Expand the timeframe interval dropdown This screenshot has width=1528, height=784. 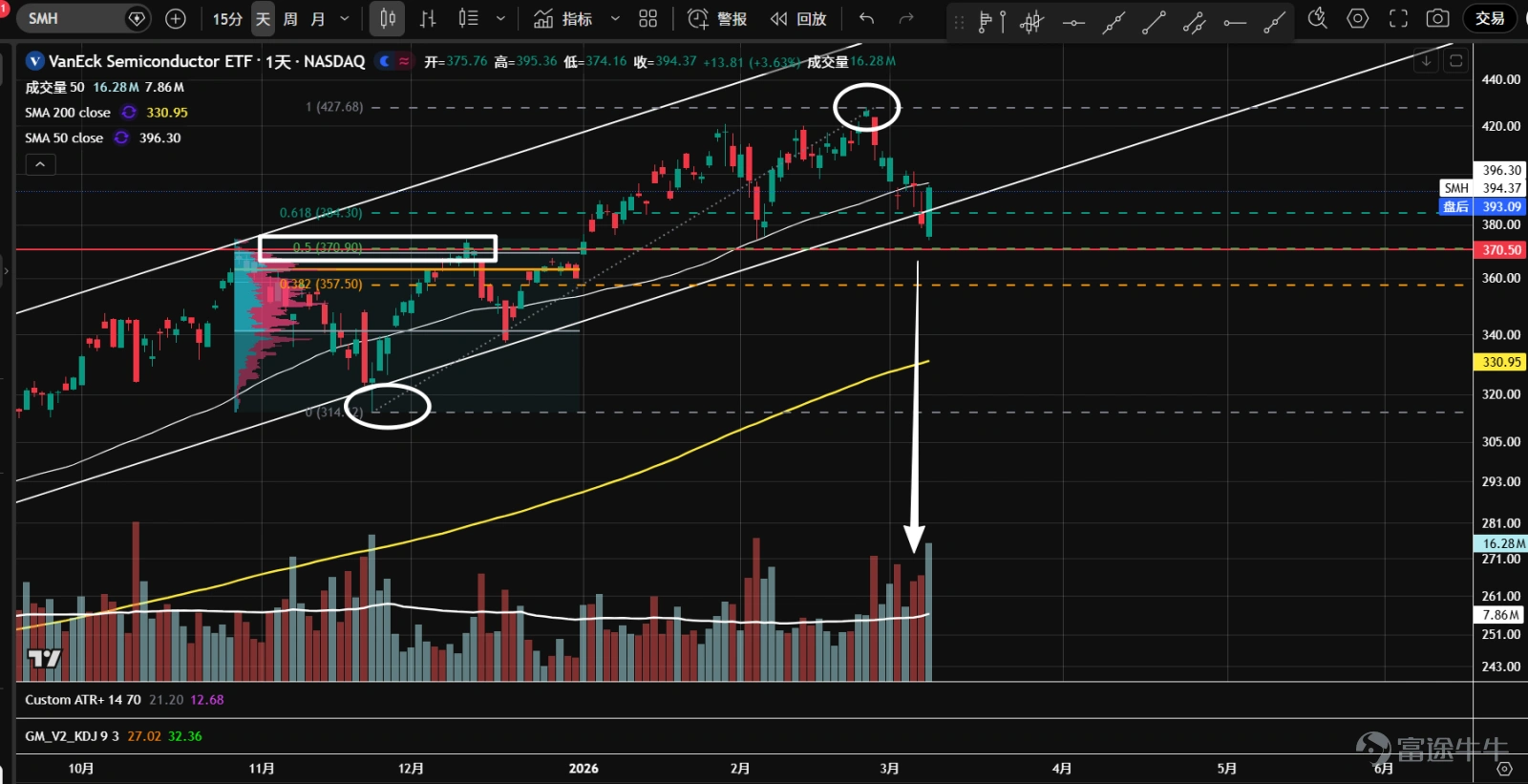tap(345, 18)
